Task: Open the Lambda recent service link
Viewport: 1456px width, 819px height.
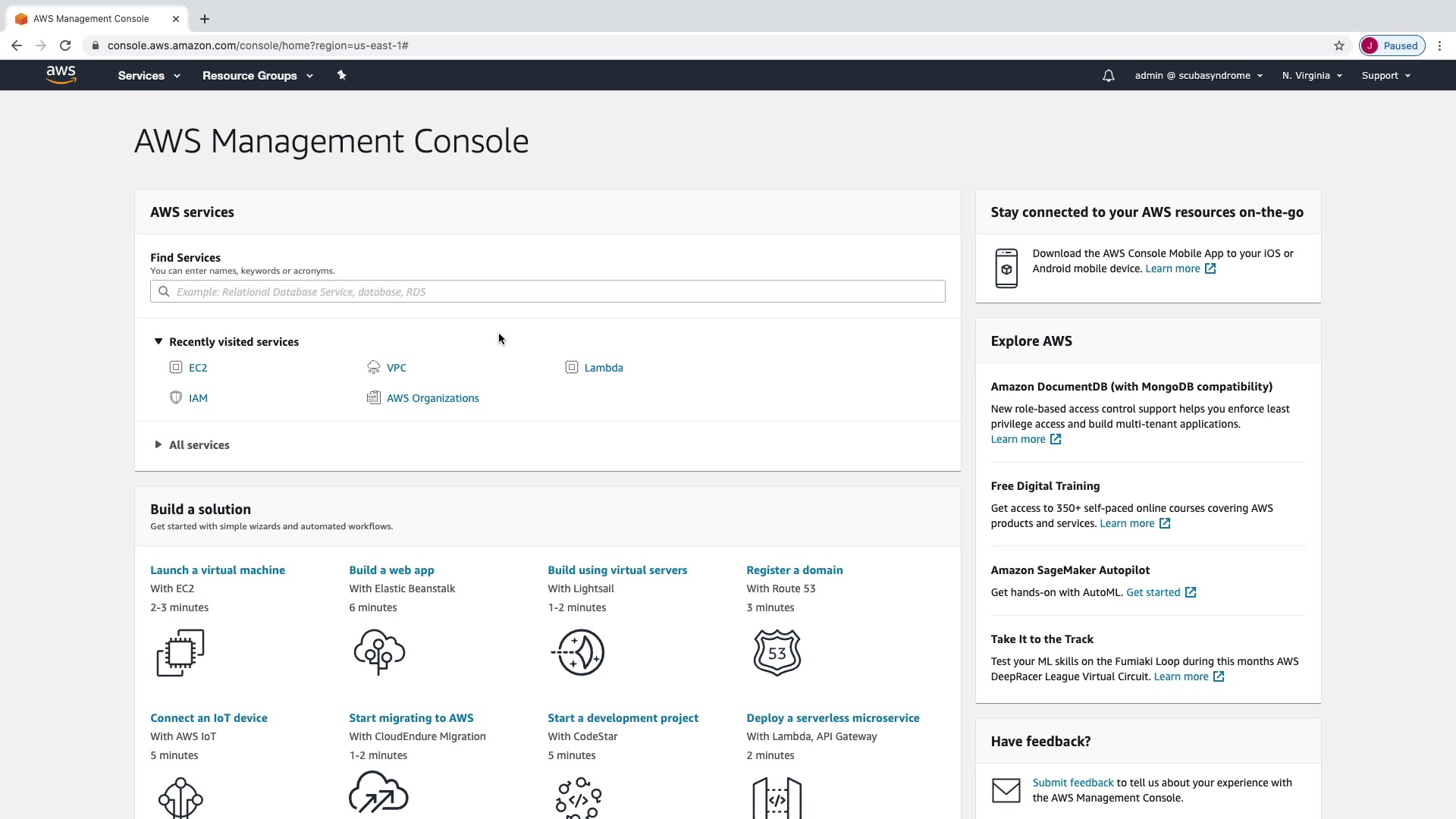Action: click(603, 368)
